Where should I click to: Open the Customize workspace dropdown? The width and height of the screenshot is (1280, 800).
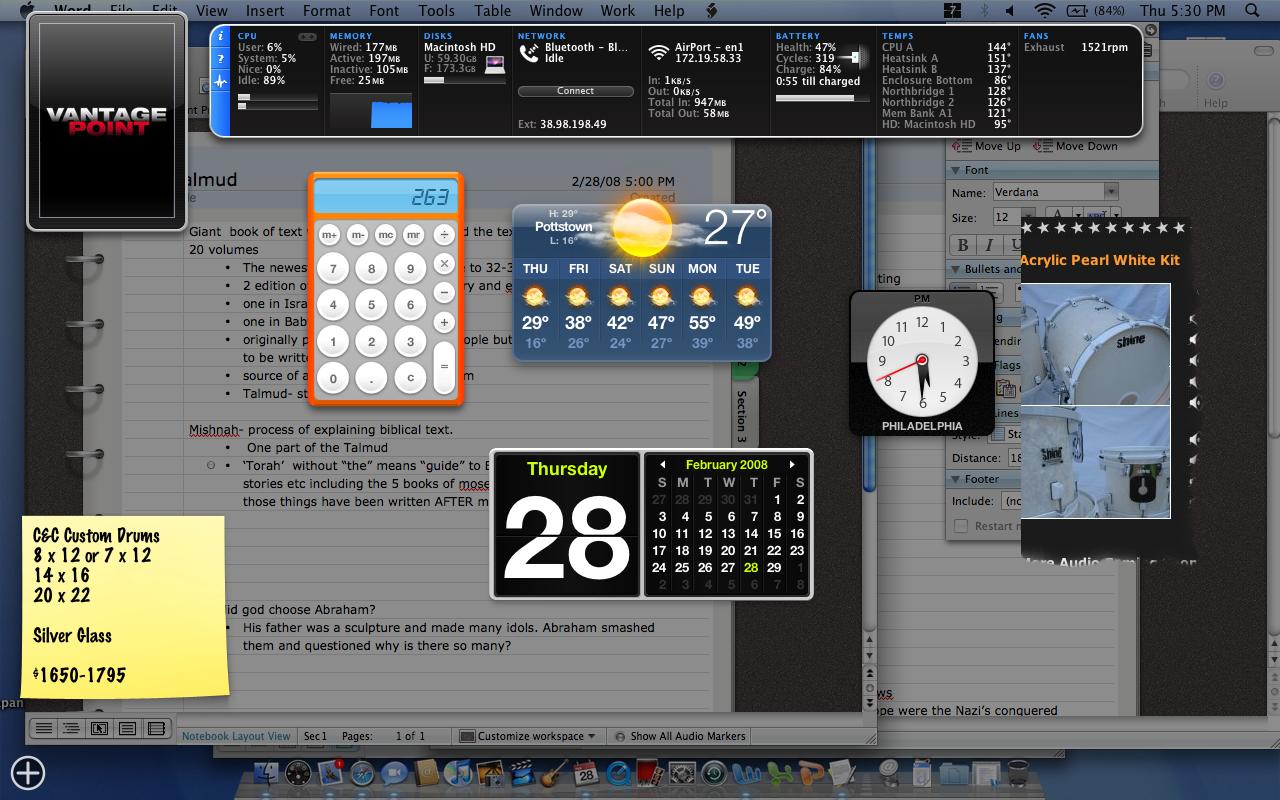(528, 736)
